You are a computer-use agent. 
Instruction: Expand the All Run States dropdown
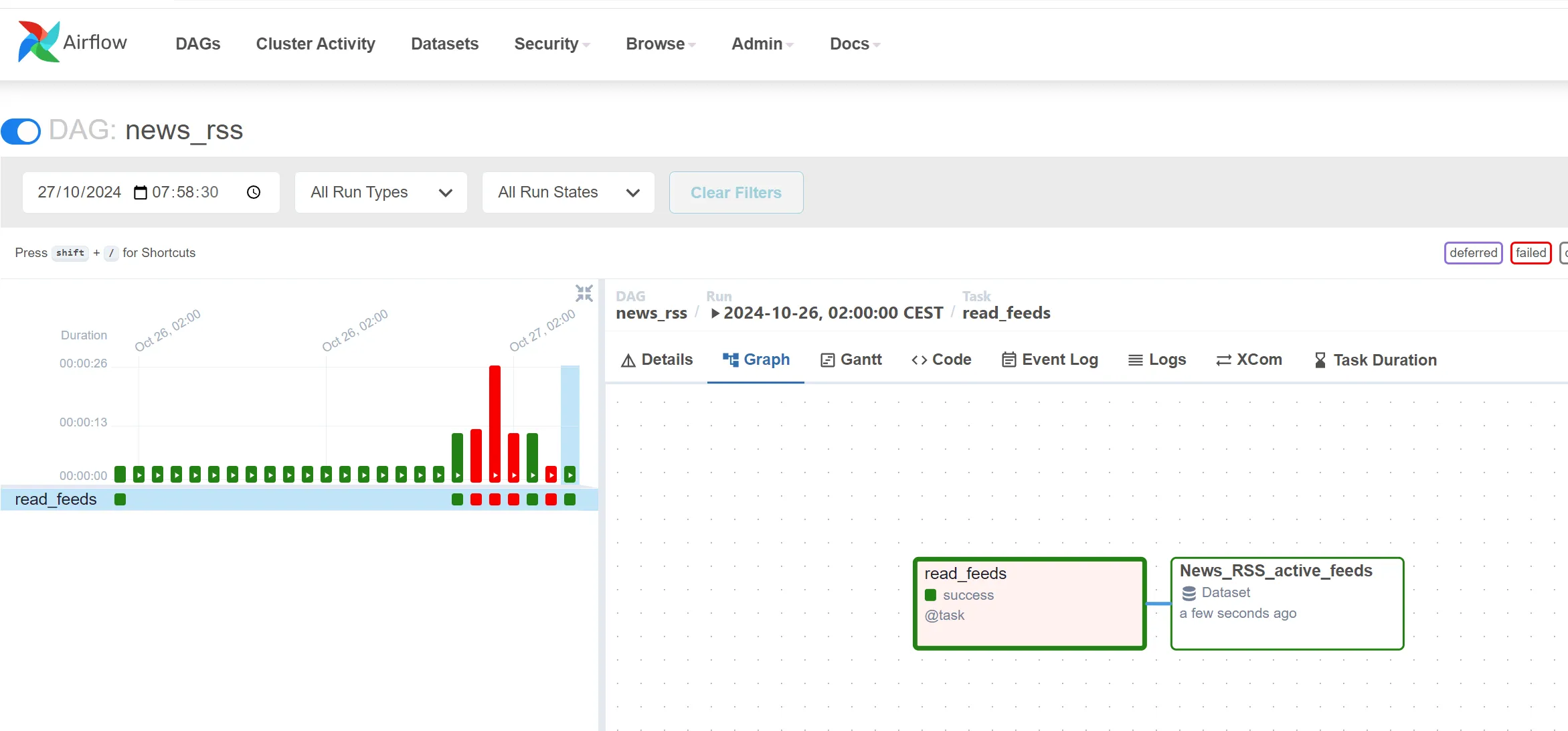pyautogui.click(x=568, y=193)
